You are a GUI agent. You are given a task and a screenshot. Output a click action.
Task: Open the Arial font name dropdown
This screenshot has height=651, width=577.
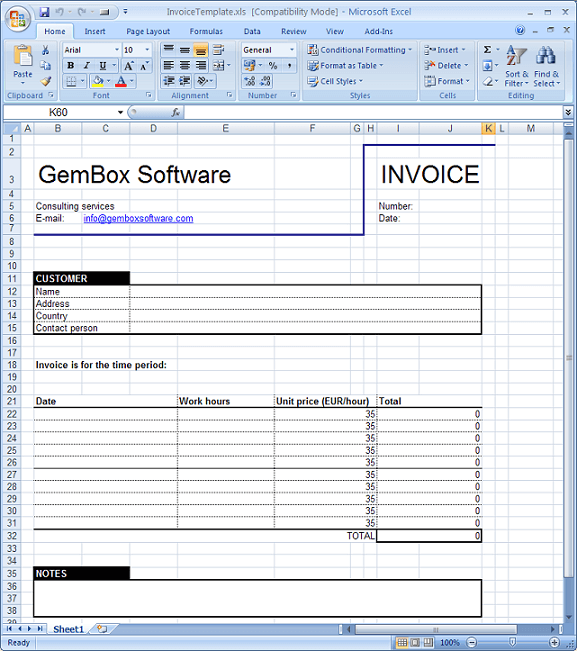[117, 50]
